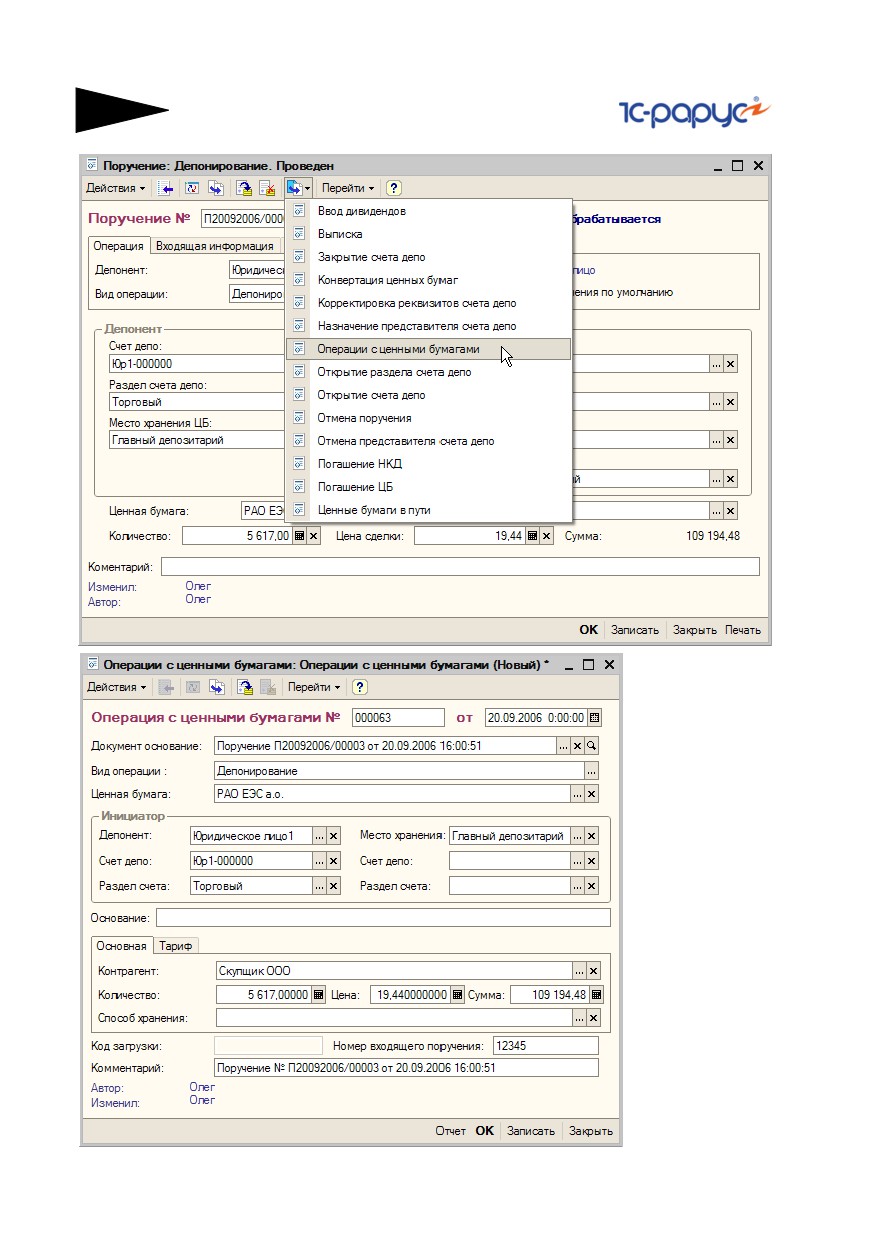Image resolution: width=875 pixels, height=1239 pixels.
Task: Click OK in Операции с ценными бумагами window
Action: (485, 1131)
